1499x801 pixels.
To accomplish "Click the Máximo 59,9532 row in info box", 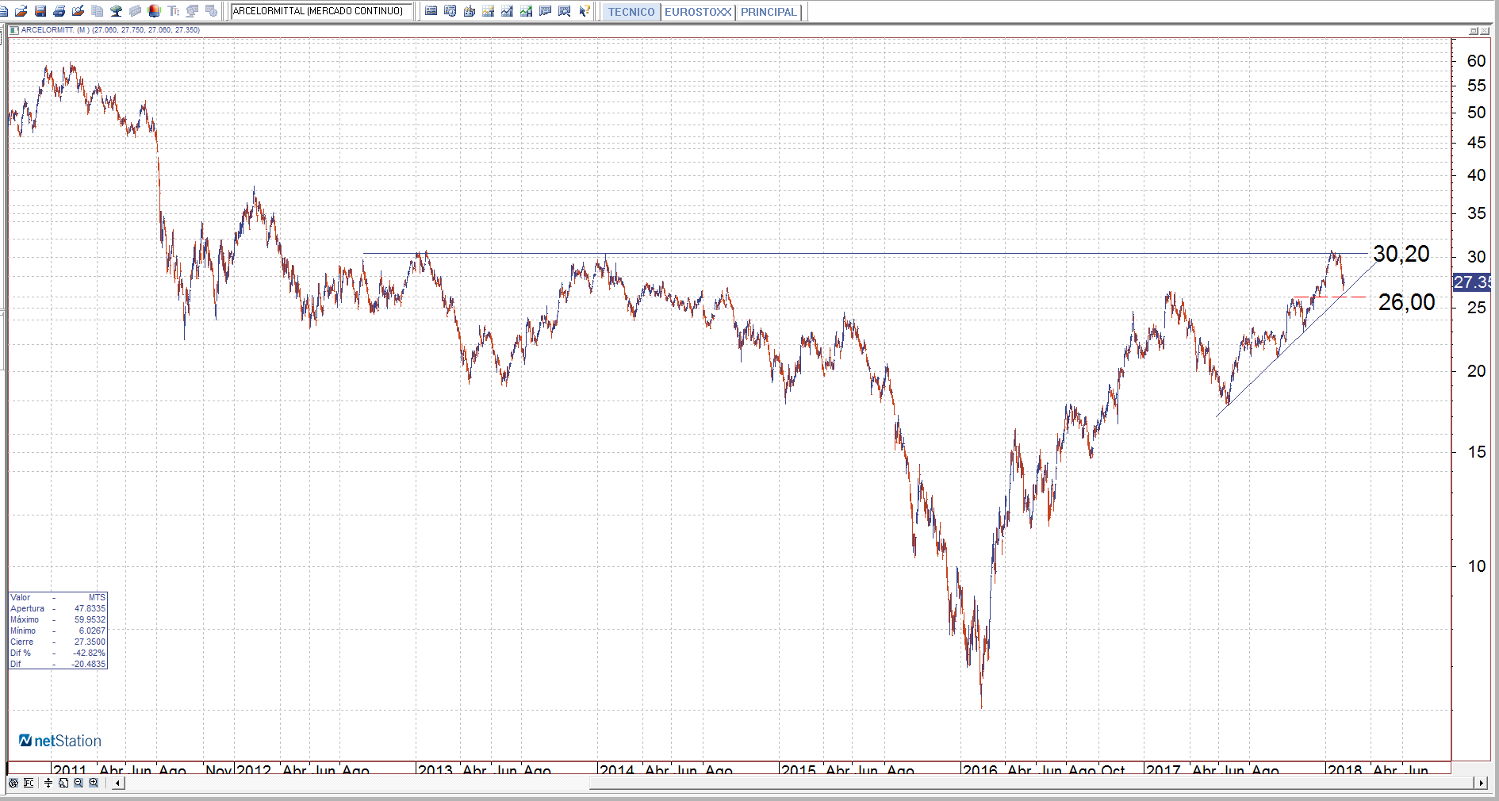I will 58,619.
